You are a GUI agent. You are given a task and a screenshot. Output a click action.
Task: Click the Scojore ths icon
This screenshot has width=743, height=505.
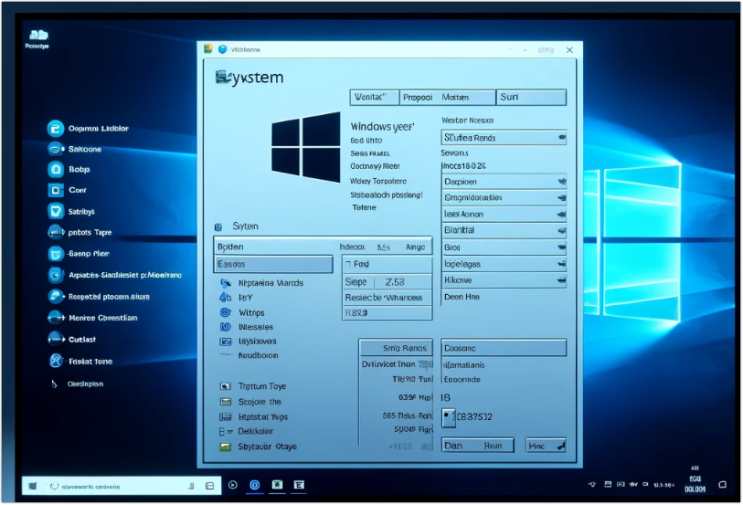(225, 402)
